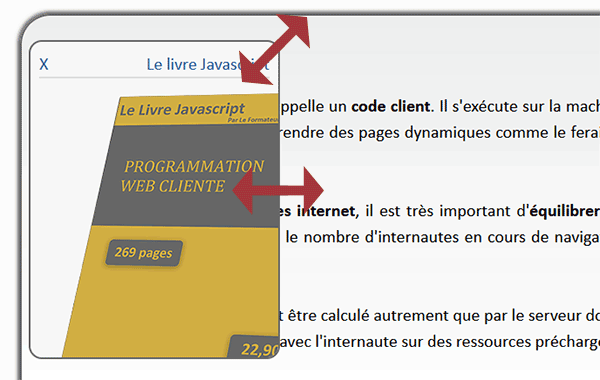Click the bold word 'internet' in the article

326,211
